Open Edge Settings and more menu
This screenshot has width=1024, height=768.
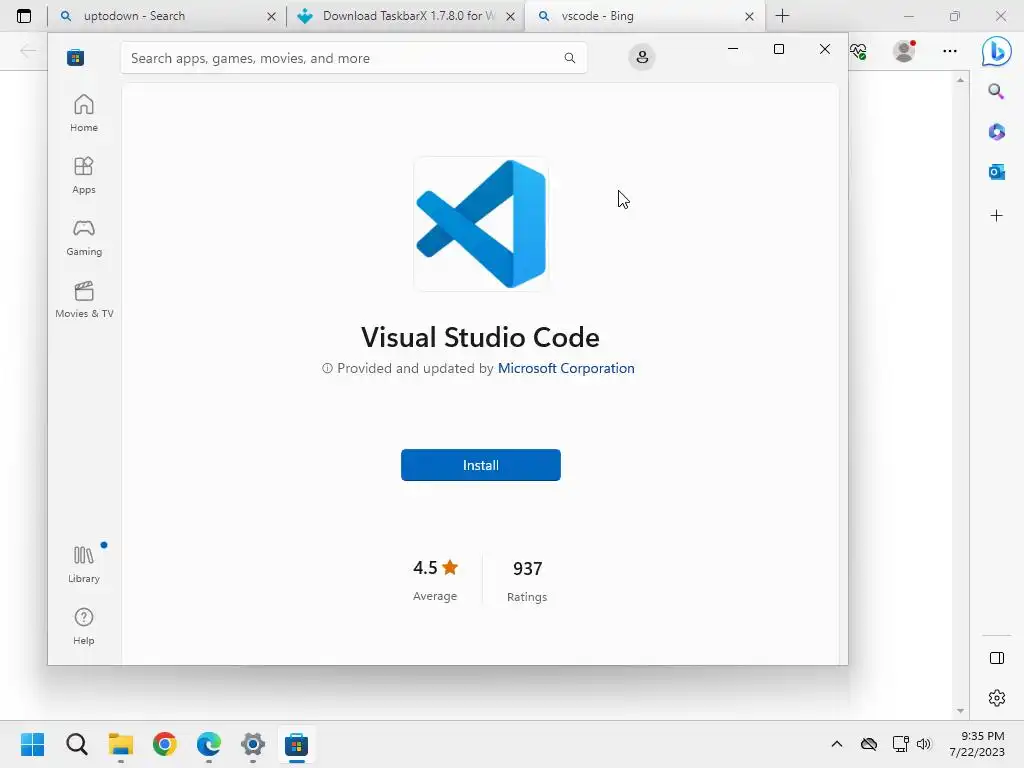(950, 51)
